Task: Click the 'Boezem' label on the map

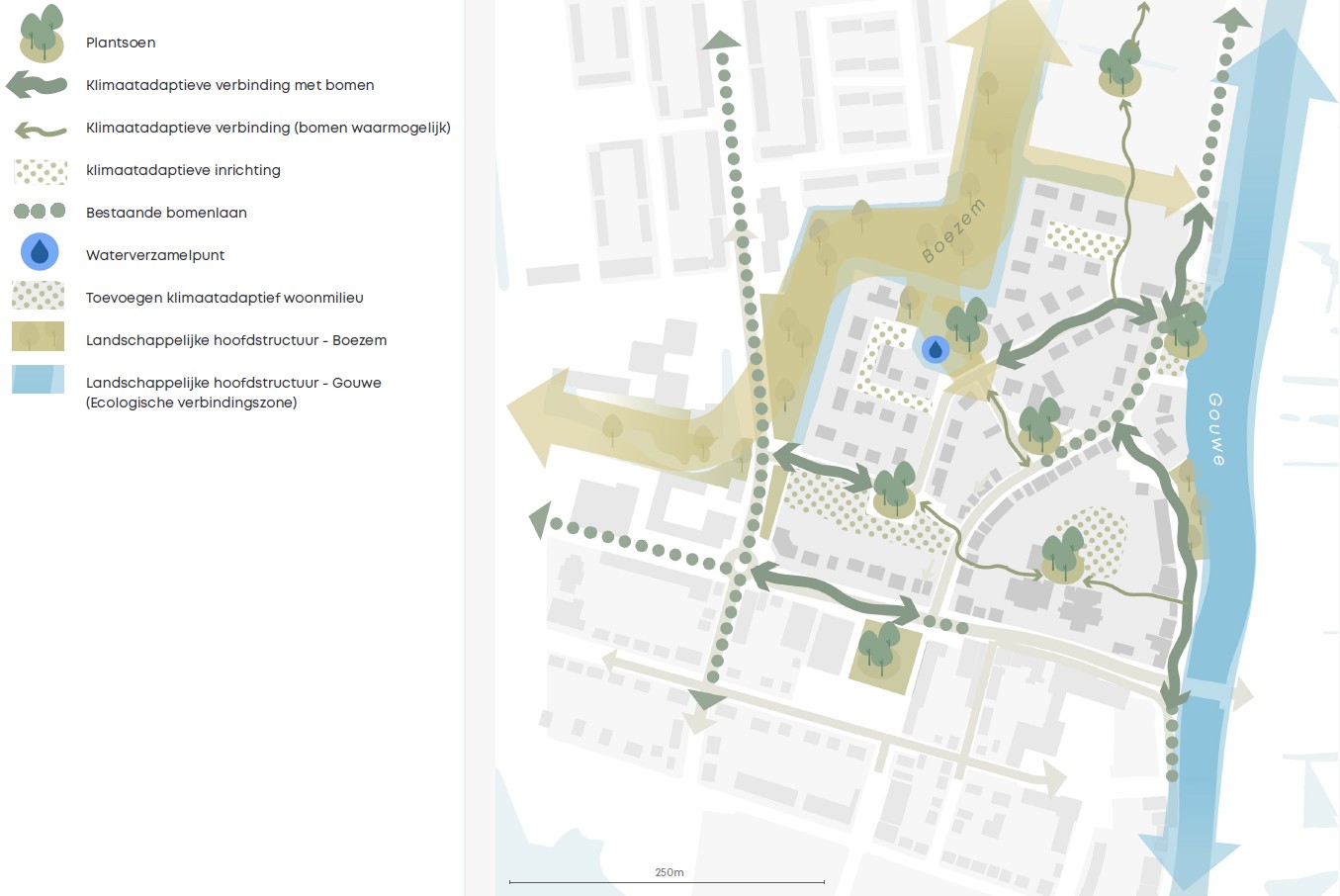Action: tap(953, 231)
